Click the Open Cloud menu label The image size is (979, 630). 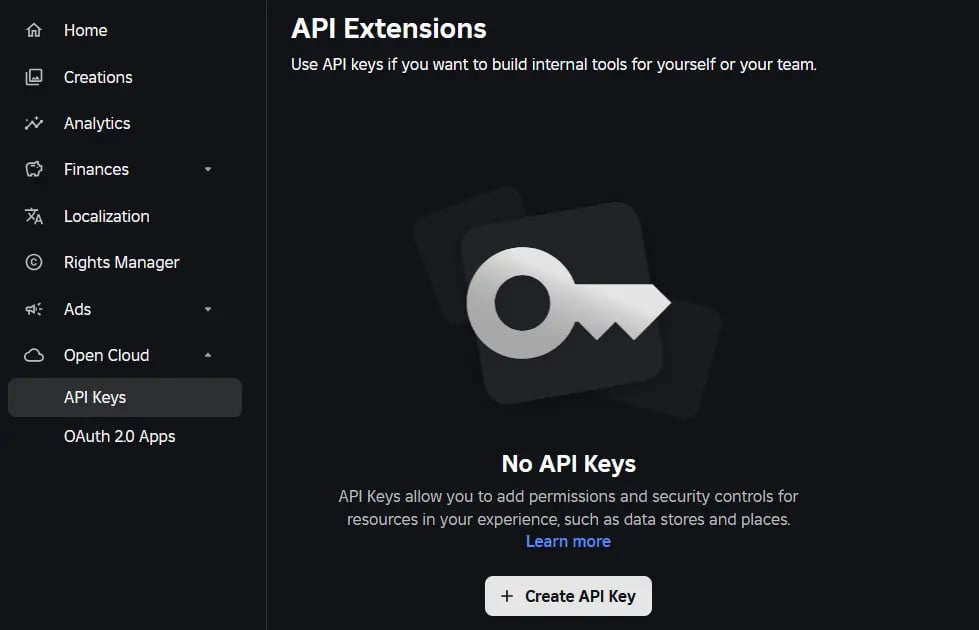coord(106,355)
